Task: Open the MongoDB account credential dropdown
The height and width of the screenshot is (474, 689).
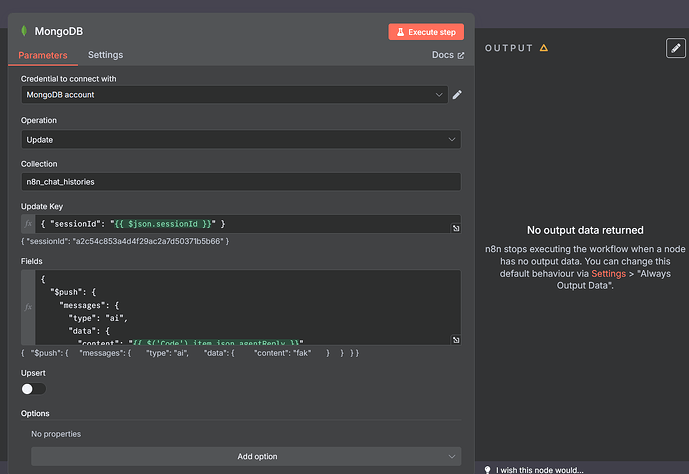Action: pos(234,95)
